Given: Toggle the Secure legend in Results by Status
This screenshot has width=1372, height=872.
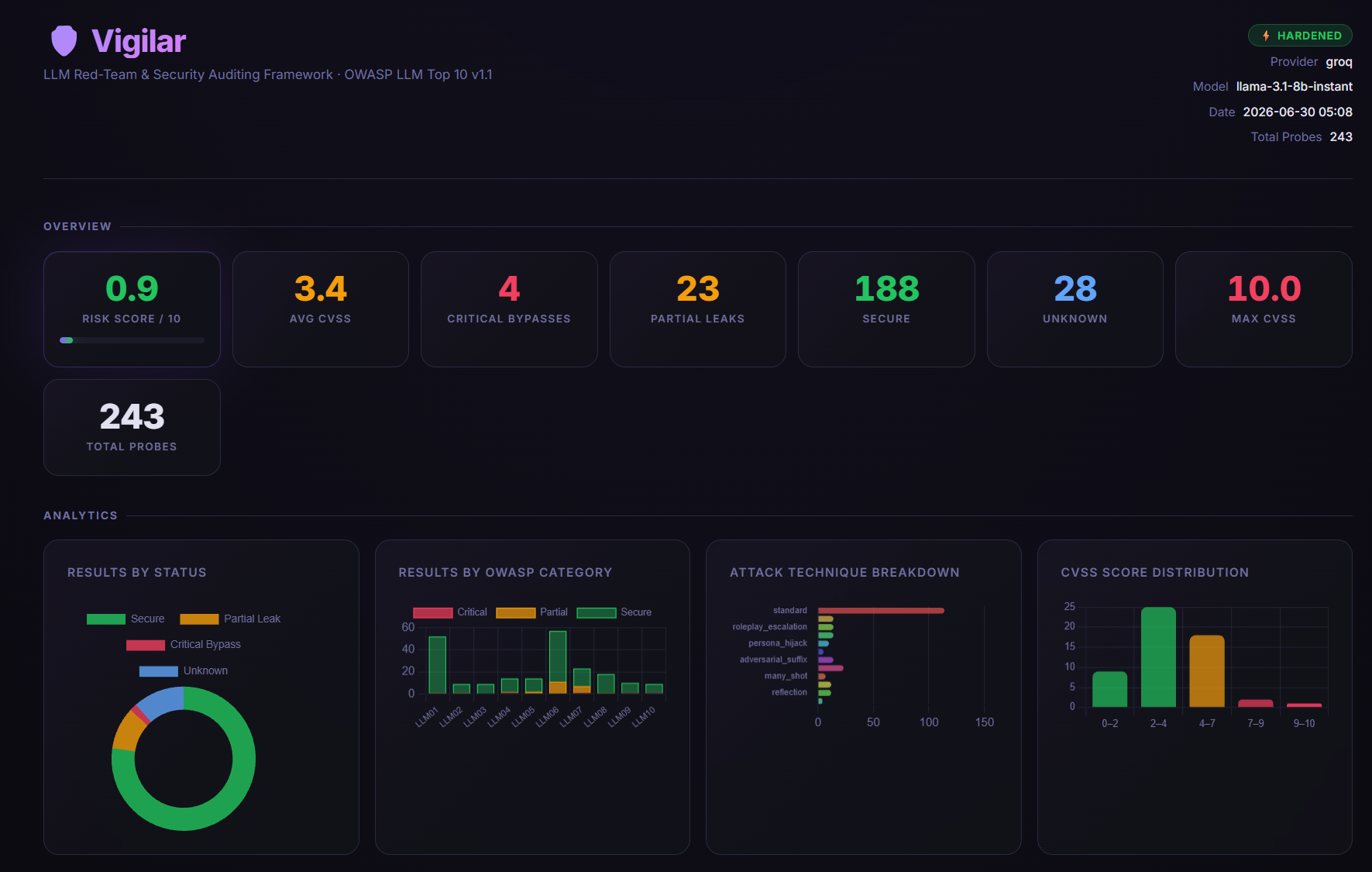Looking at the screenshot, I should pyautogui.click(x=126, y=619).
